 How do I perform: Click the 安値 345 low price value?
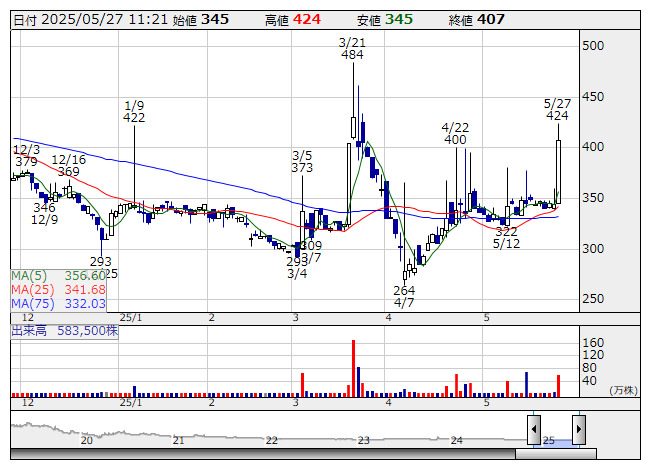click(x=385, y=20)
